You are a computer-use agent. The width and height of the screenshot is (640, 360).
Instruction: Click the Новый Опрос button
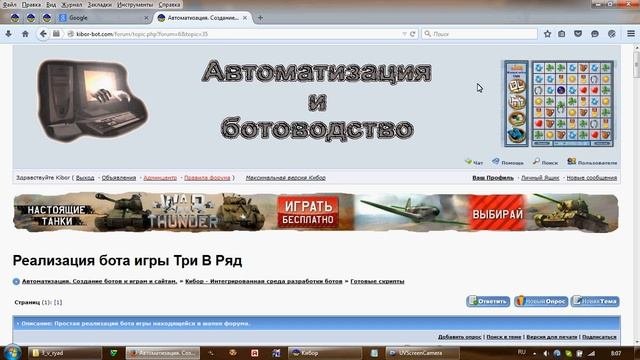click(x=541, y=301)
